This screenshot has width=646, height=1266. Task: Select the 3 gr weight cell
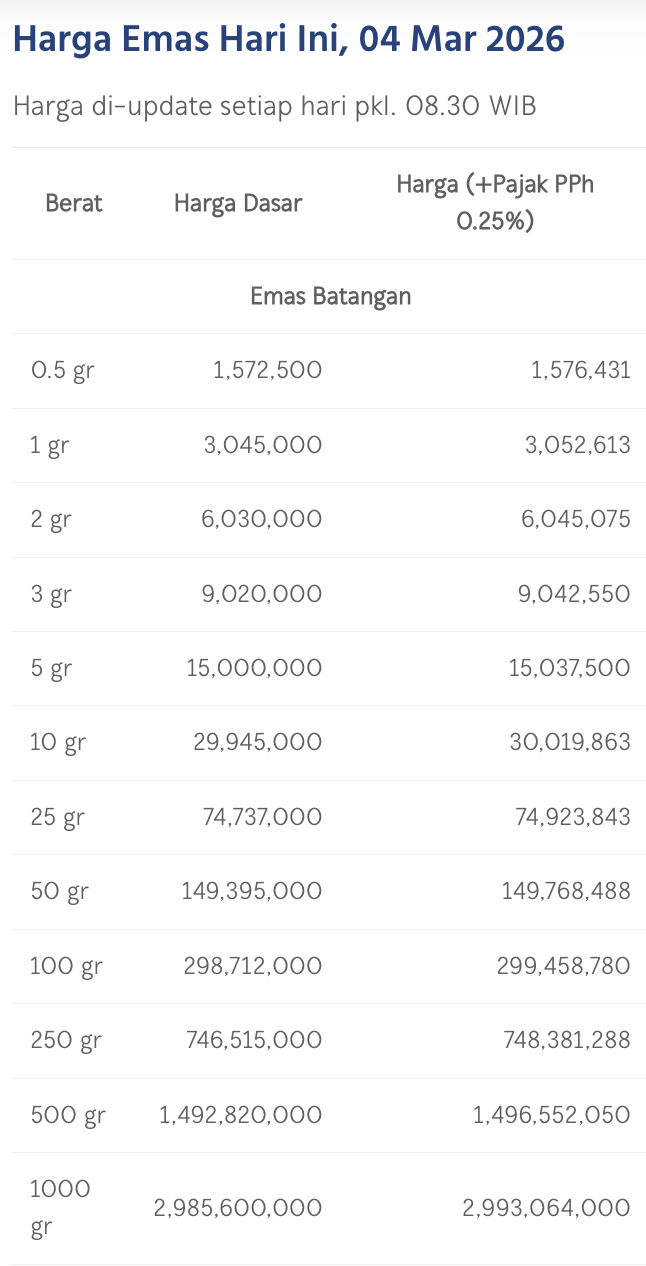coord(51,595)
